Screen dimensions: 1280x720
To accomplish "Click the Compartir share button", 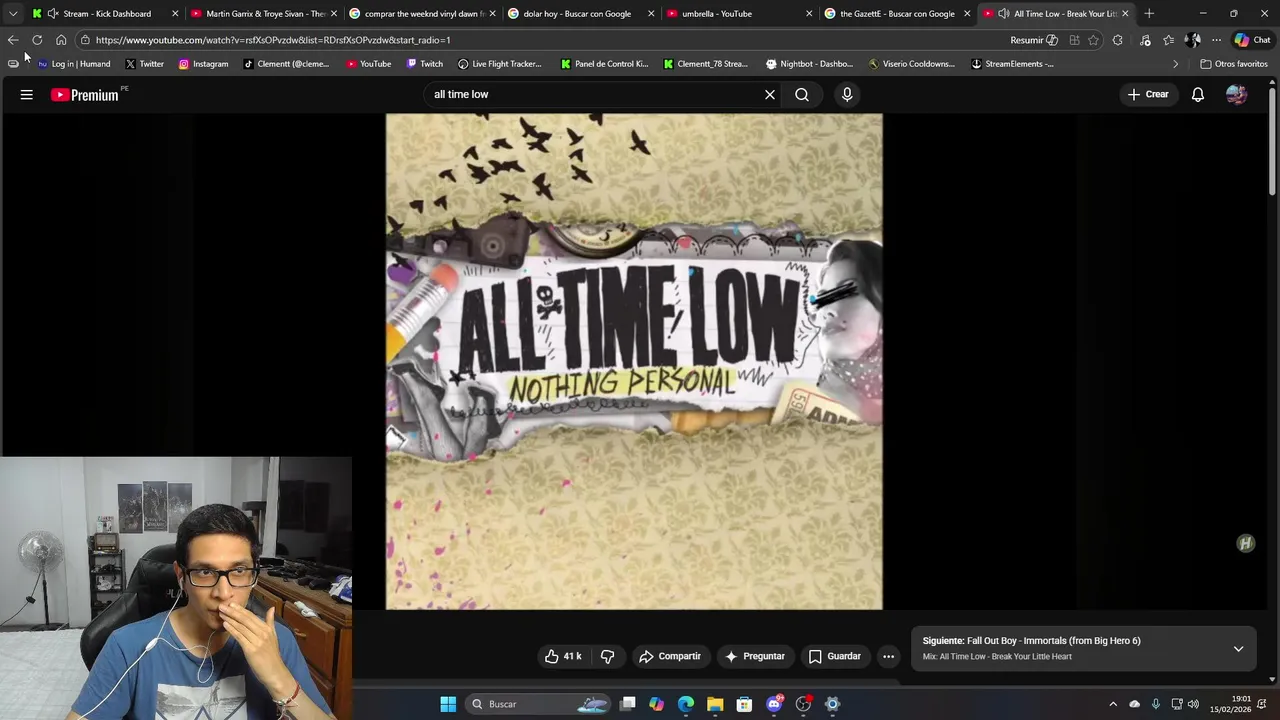I will 670,657.
